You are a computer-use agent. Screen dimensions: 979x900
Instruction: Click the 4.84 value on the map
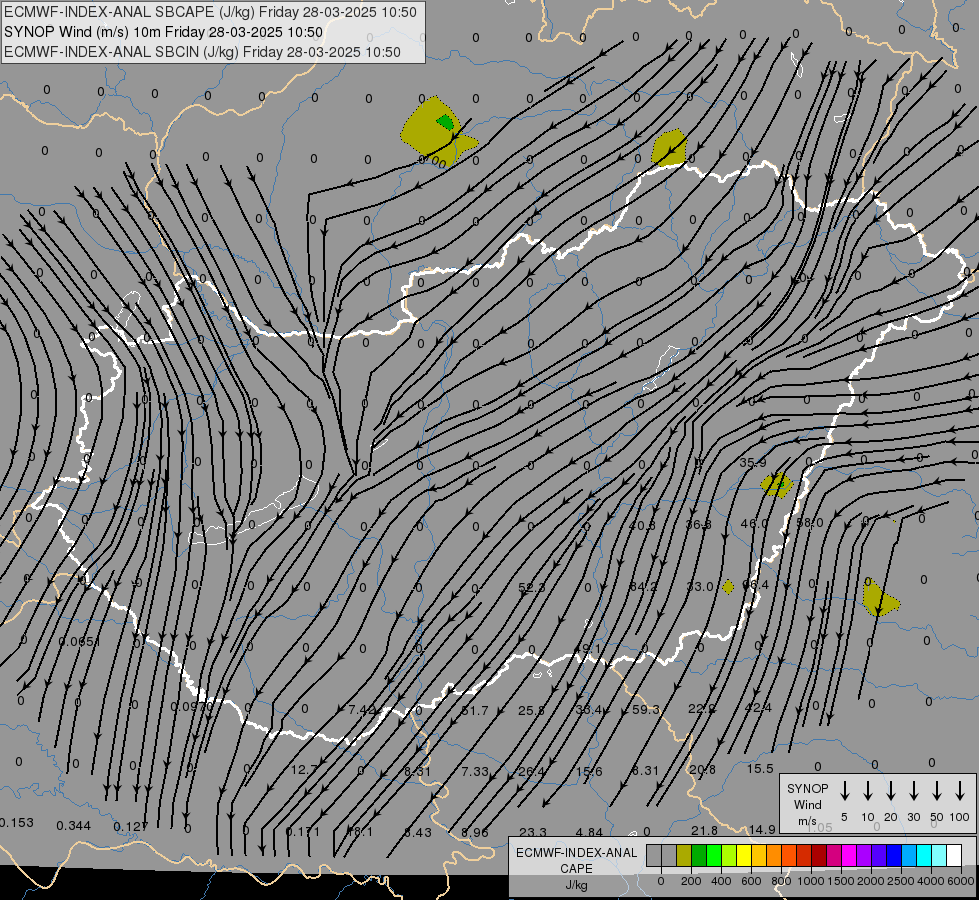pyautogui.click(x=589, y=832)
